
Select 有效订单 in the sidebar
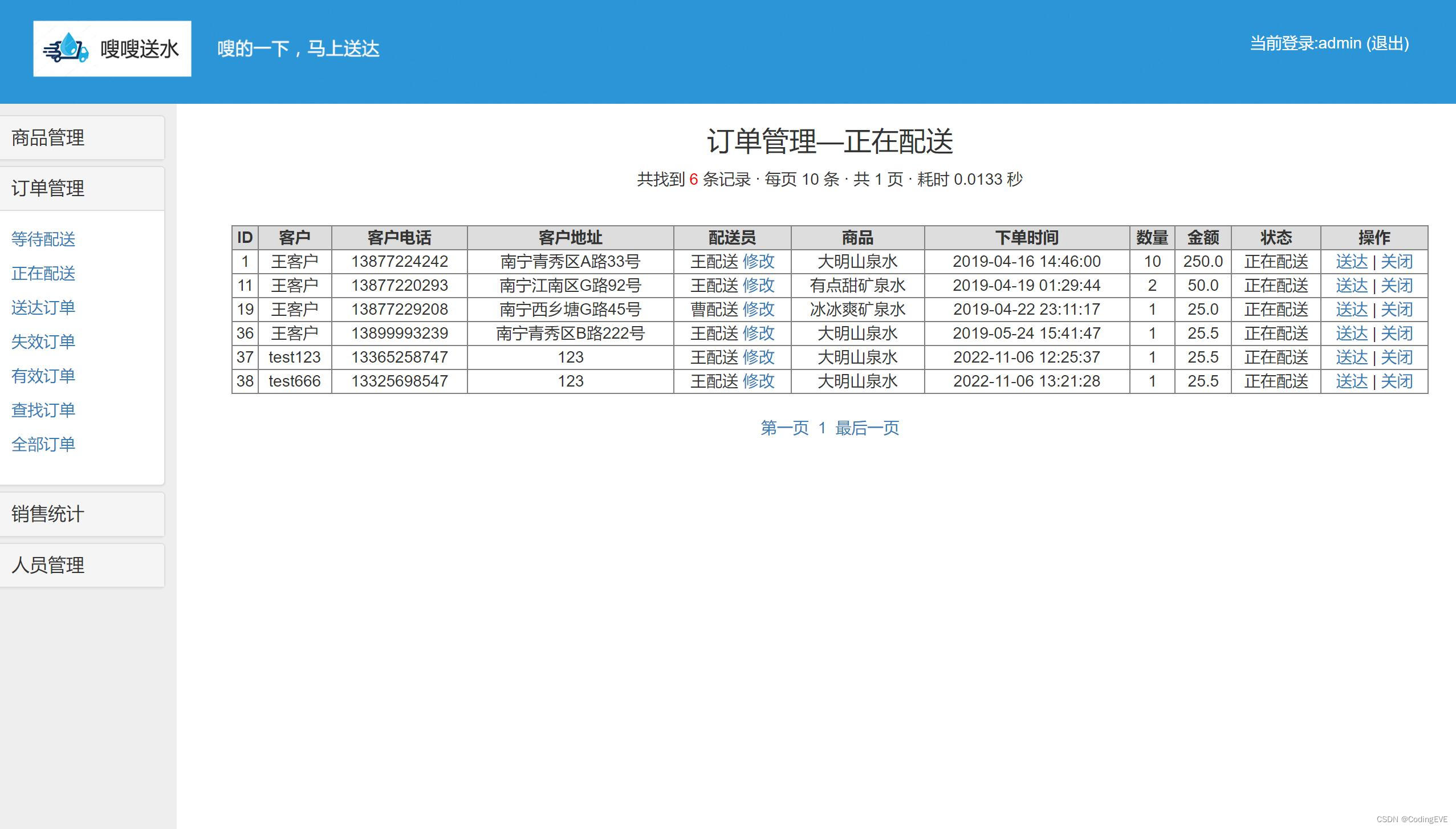click(43, 375)
